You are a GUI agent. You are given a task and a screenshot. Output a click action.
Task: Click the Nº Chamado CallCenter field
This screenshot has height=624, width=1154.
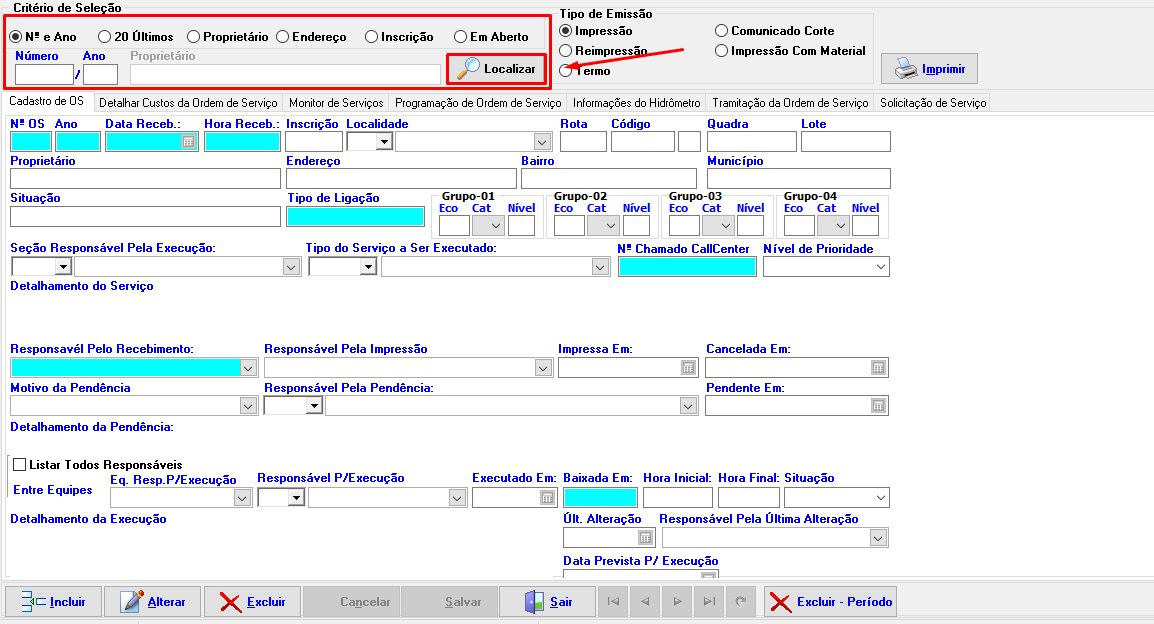tap(687, 267)
